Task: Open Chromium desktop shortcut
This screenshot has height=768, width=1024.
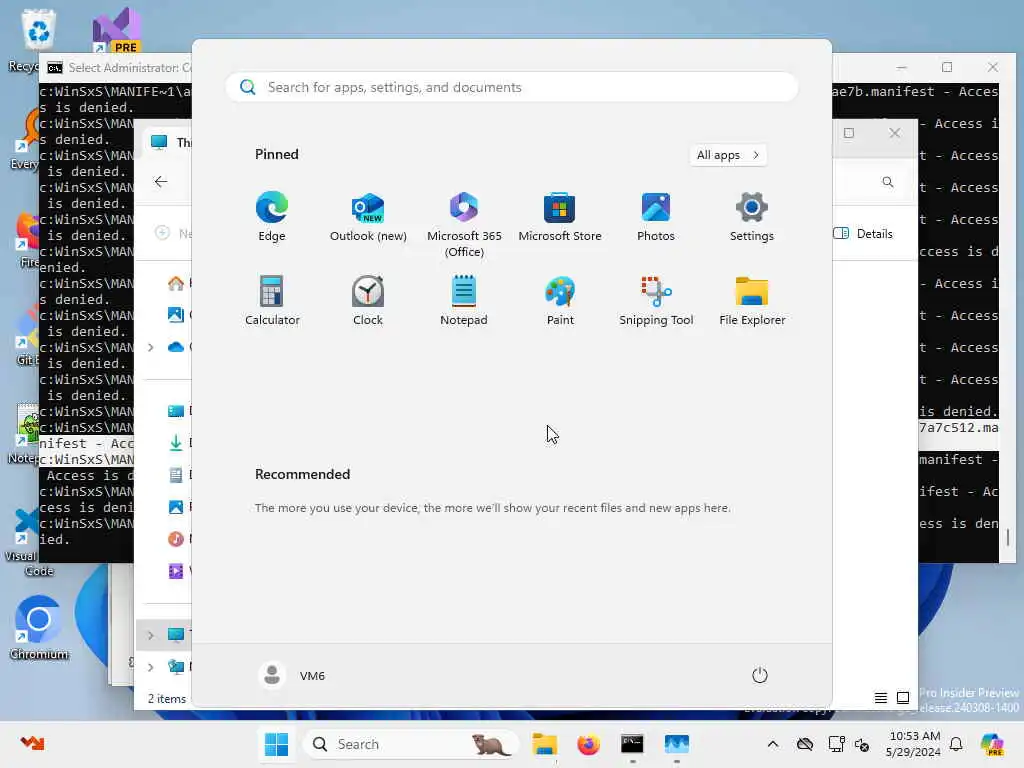Action: pos(39,627)
